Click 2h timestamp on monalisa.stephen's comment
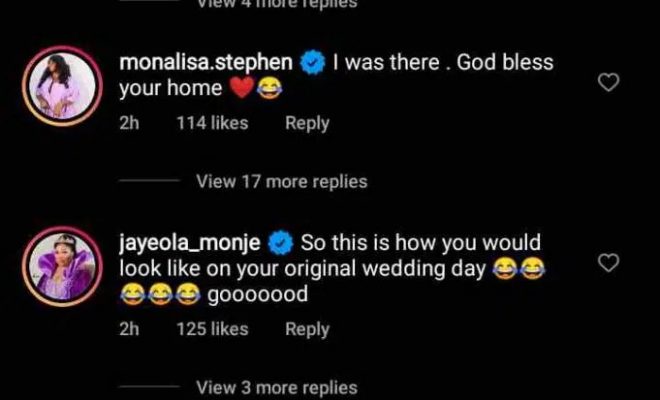Viewport: 660px width, 400px height. tap(129, 123)
